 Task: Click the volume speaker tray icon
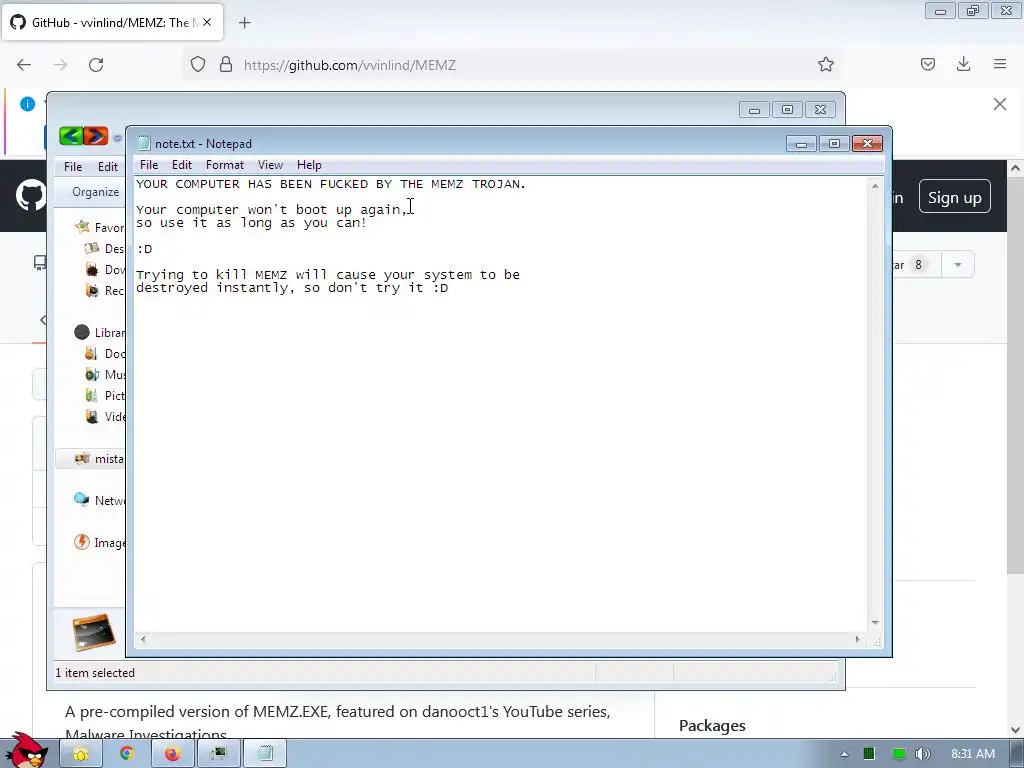[923, 754]
